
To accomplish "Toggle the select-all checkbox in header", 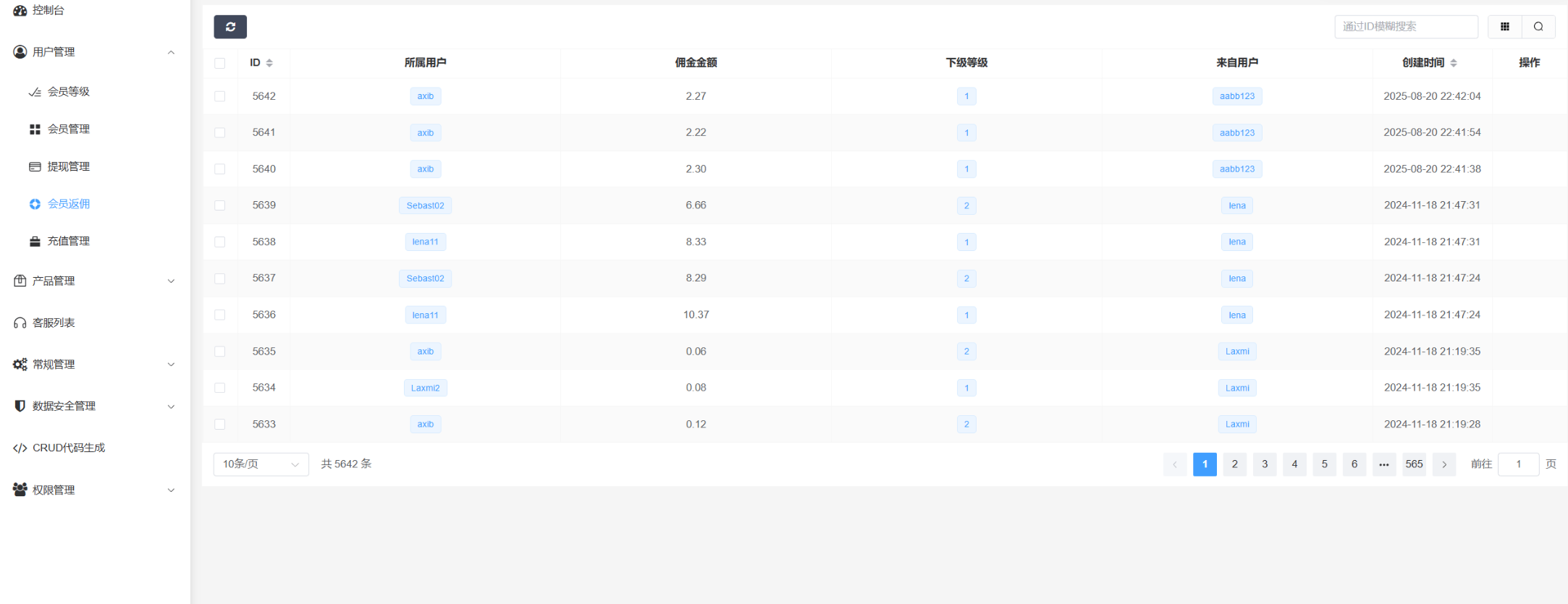I will 220,63.
